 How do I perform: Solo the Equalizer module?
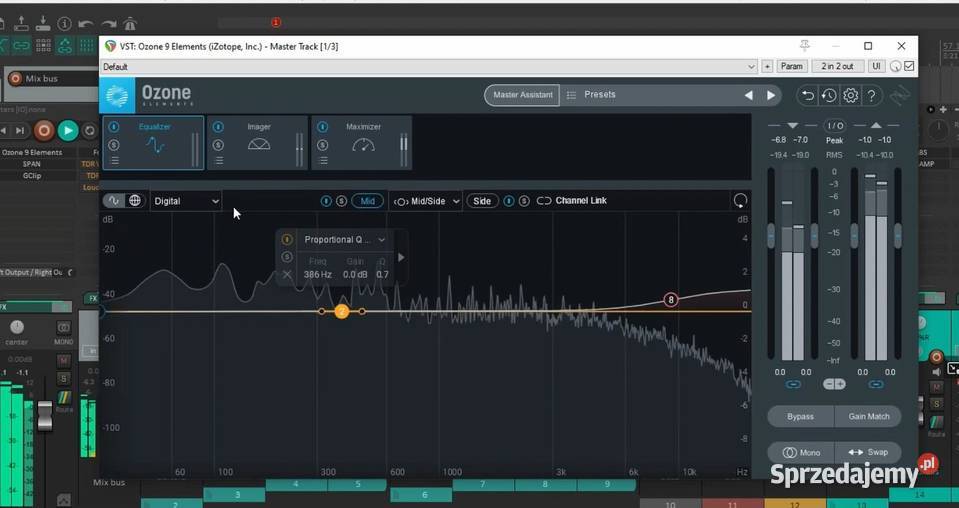coord(114,145)
